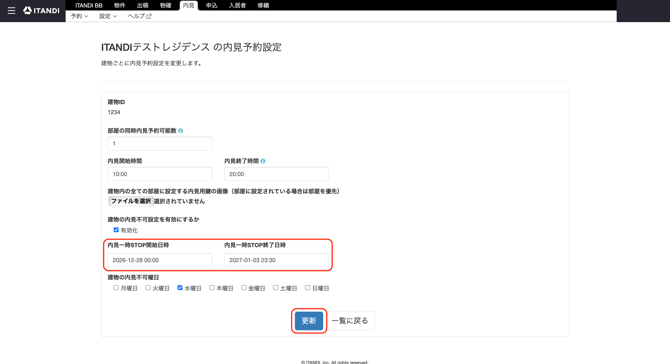This screenshot has width=670, height=364.
Task: Expand the 予約 dropdown menu
Action: pos(79,16)
